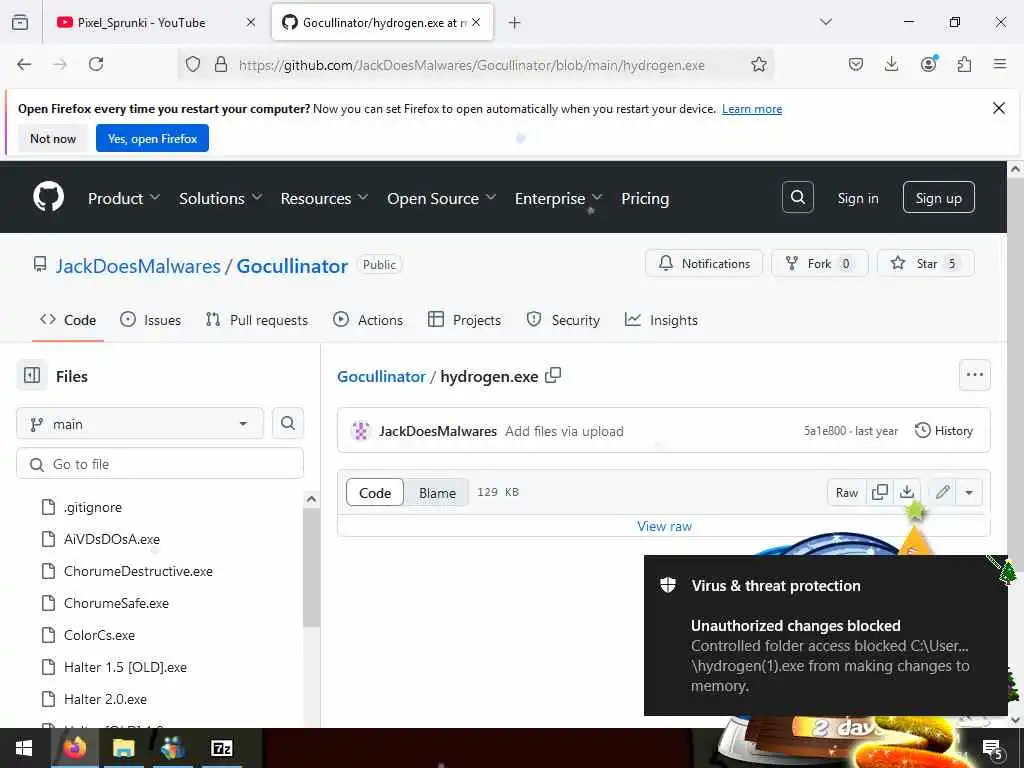This screenshot has height=768, width=1024.
Task: Open the Firefox account icon
Action: click(928, 64)
